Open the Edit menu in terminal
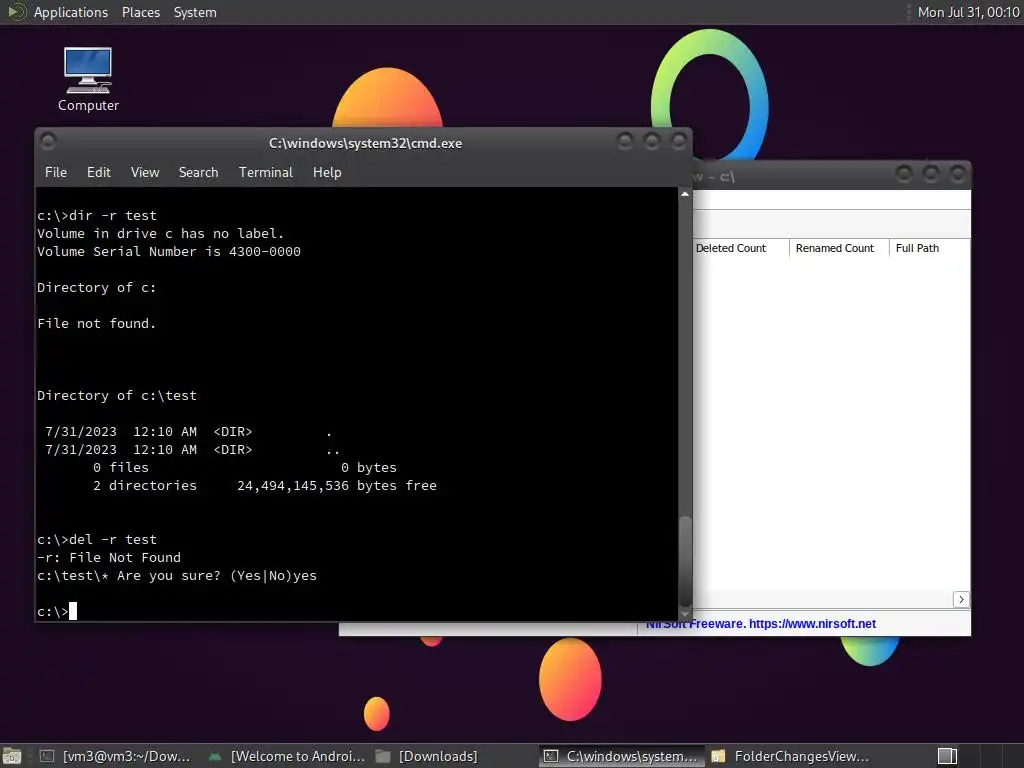The image size is (1024, 768). [x=99, y=172]
